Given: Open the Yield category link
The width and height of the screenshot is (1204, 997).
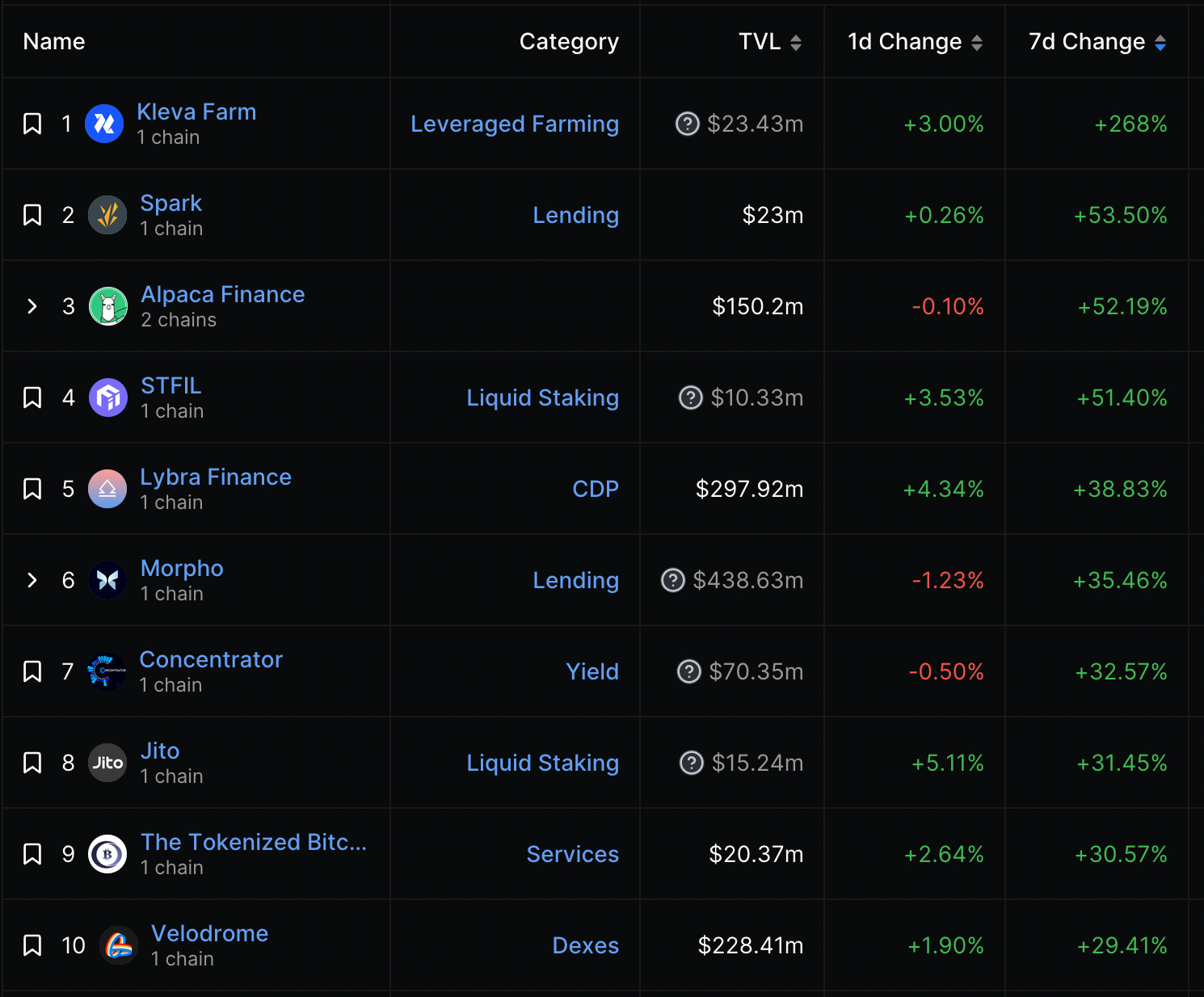Looking at the screenshot, I should [x=592, y=671].
